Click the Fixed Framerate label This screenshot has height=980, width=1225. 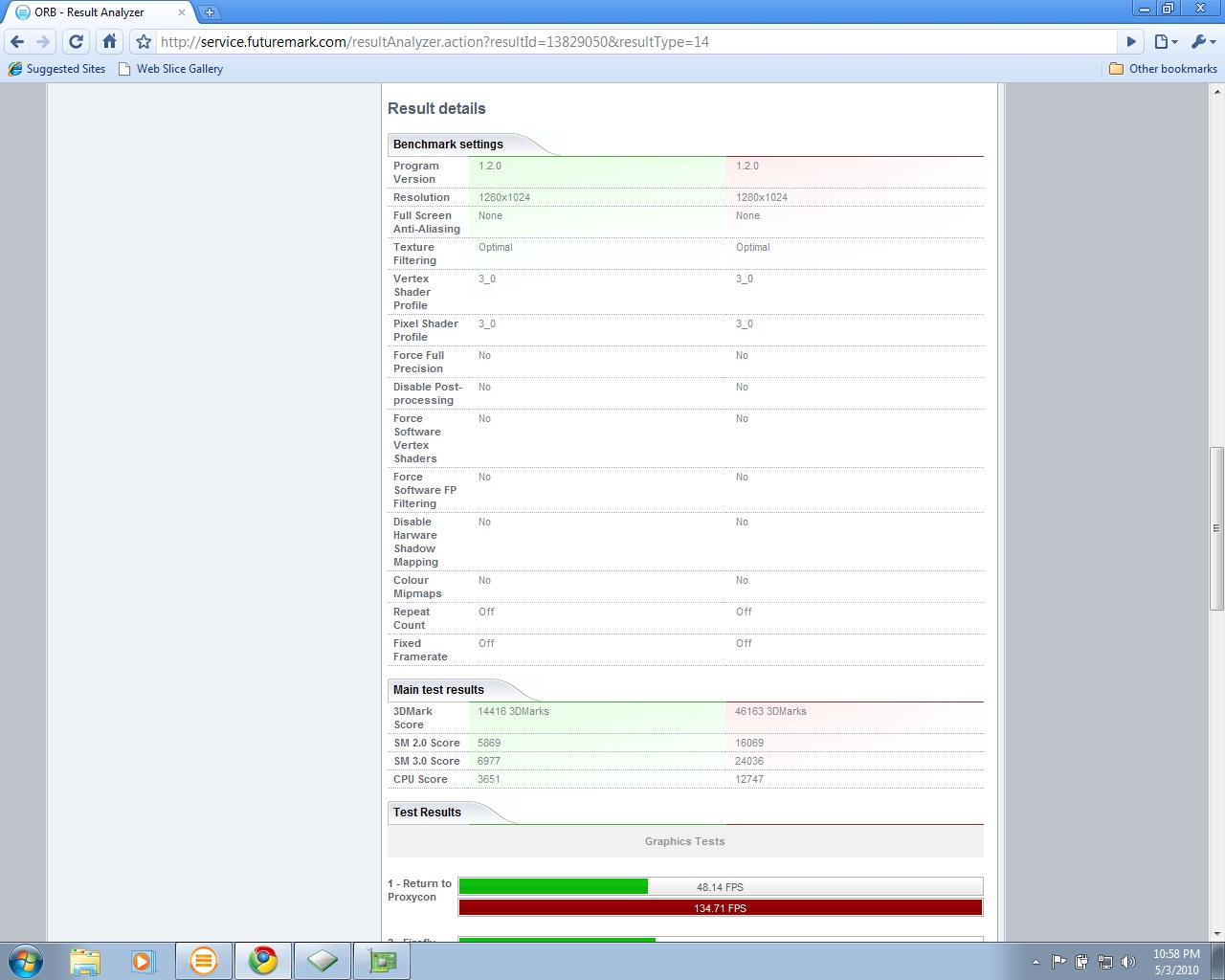(x=420, y=651)
